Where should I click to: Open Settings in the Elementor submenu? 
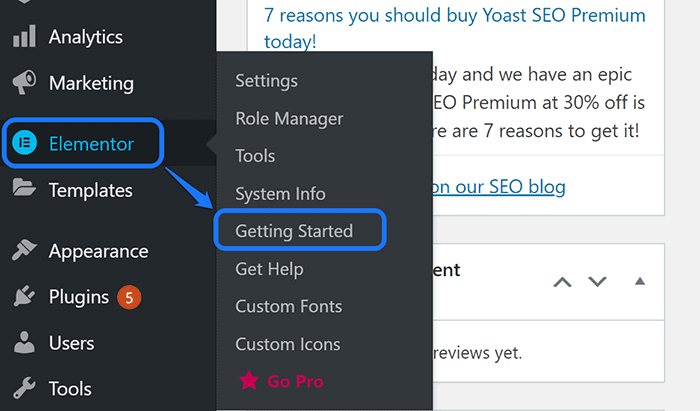(266, 81)
